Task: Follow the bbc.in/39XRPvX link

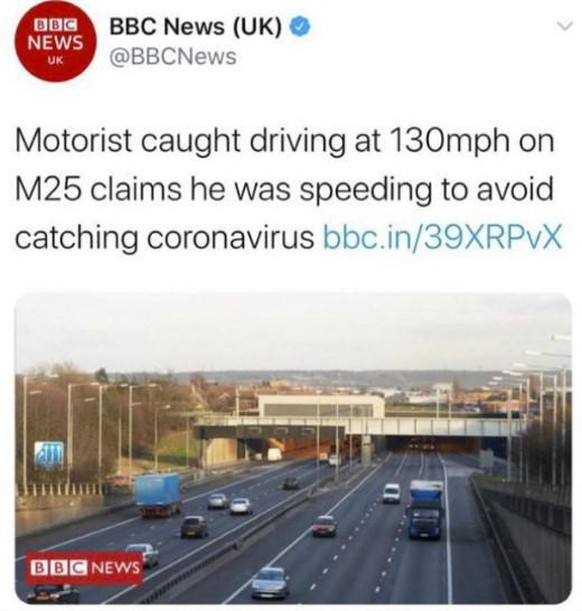Action: point(443,236)
